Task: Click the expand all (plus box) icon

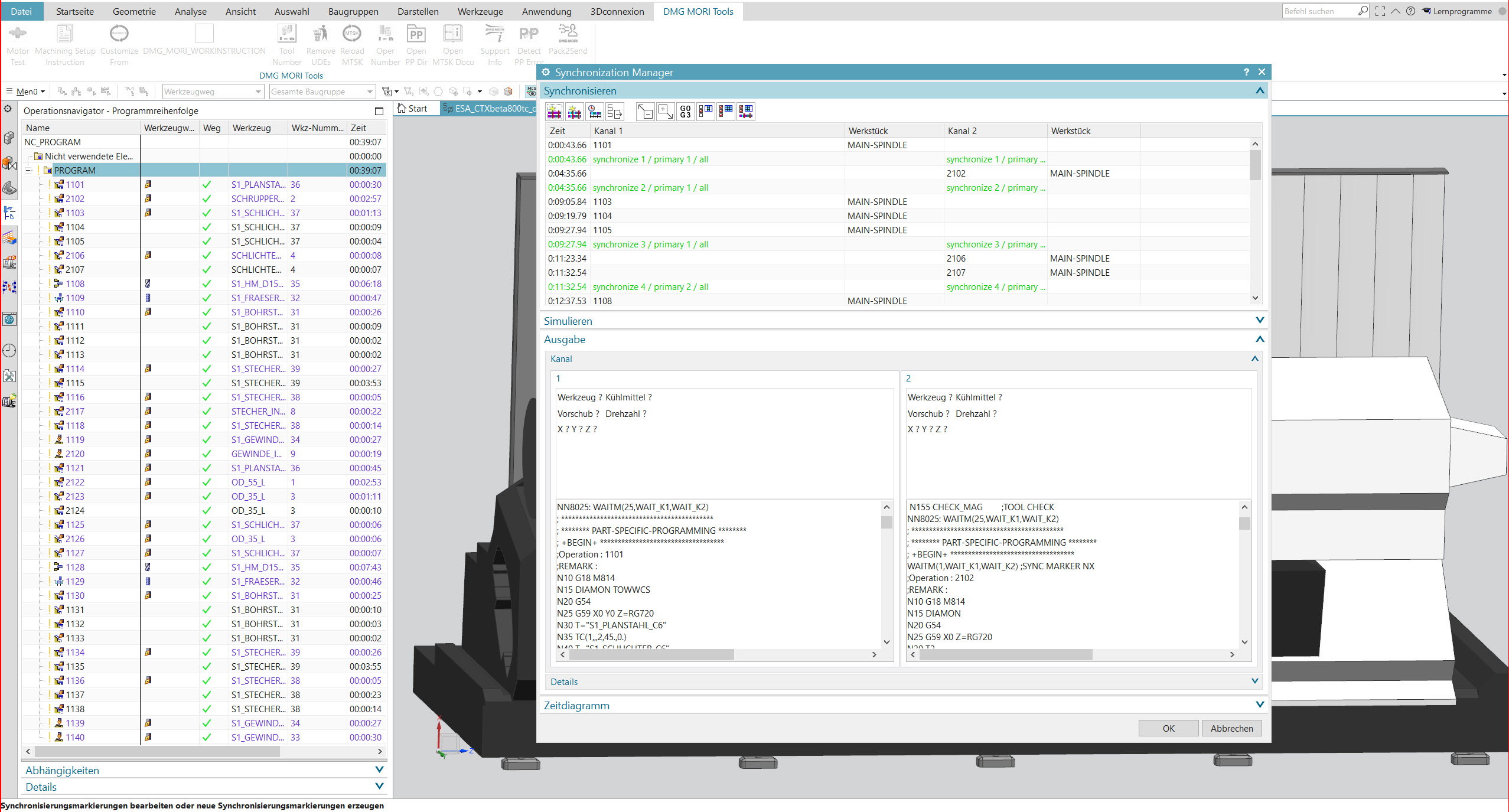Action: pyautogui.click(x=666, y=111)
